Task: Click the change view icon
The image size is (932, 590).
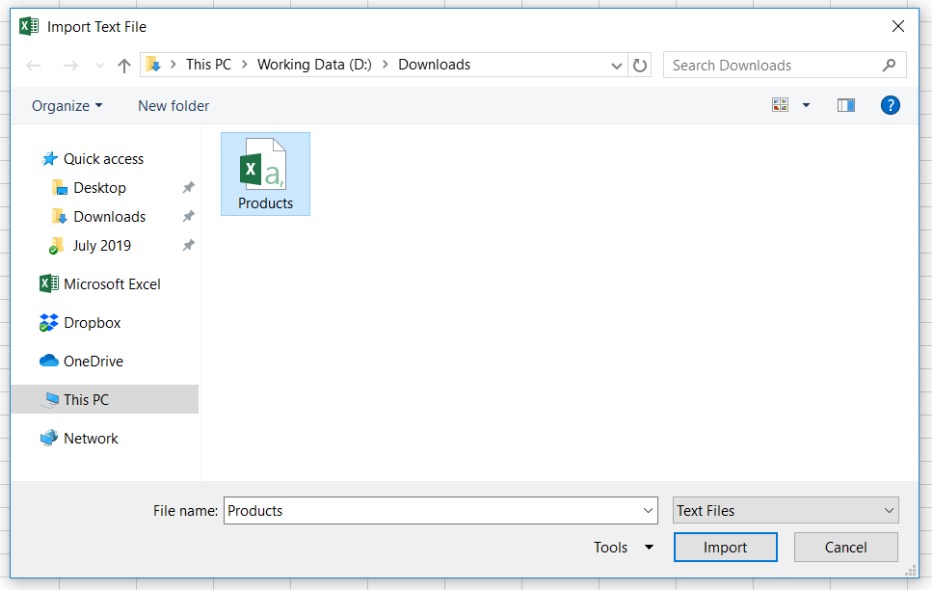Action: click(780, 105)
